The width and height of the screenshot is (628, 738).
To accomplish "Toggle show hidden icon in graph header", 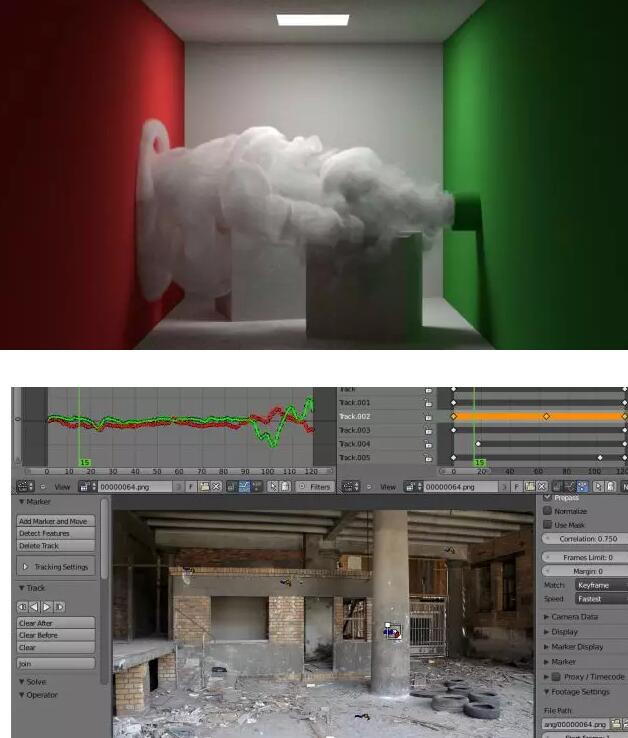I will [285, 487].
